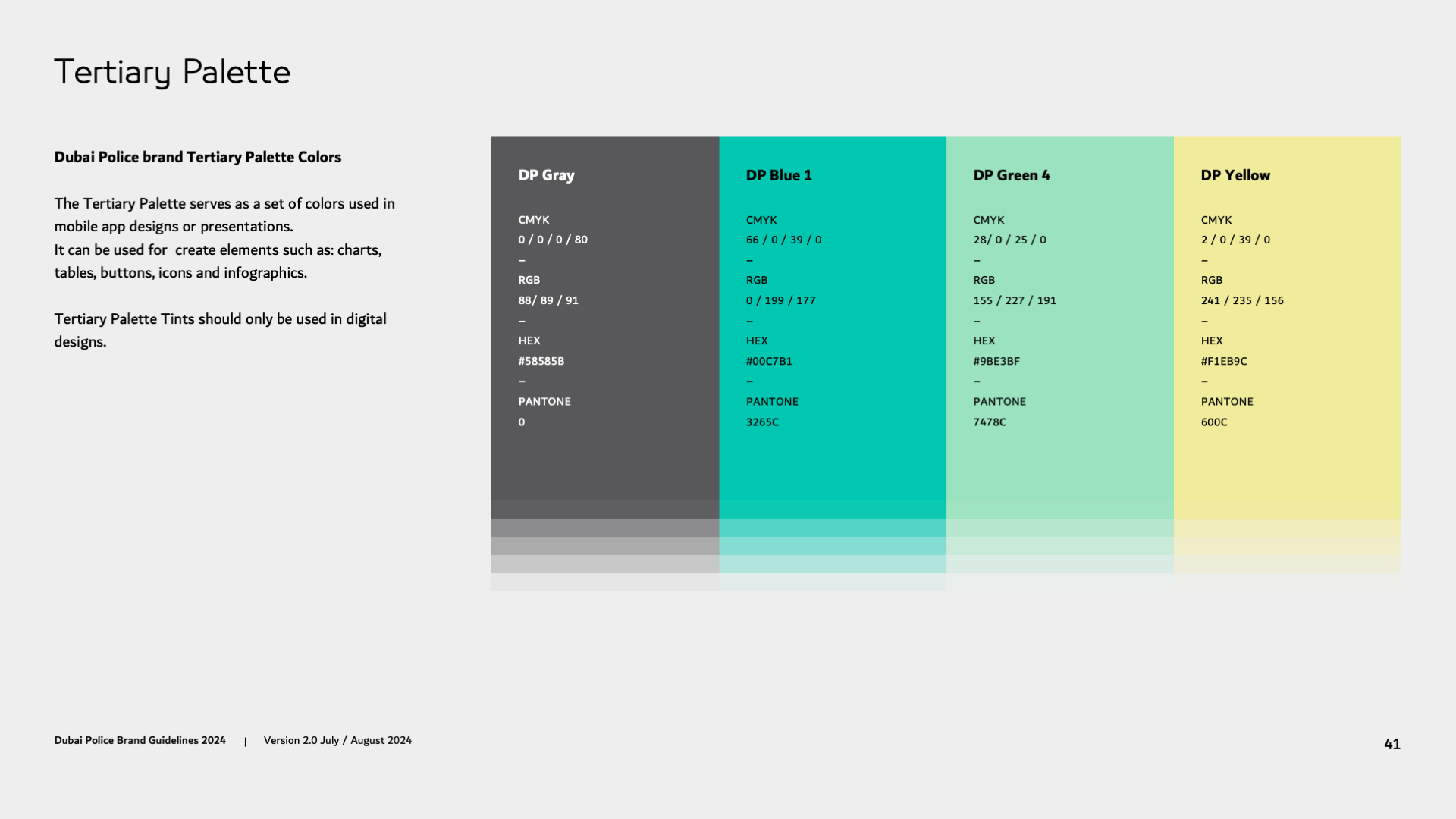Viewport: 1456px width, 819px height.
Task: Click DP Green 4 hex #9BE3BF
Action: pyautogui.click(x=996, y=361)
